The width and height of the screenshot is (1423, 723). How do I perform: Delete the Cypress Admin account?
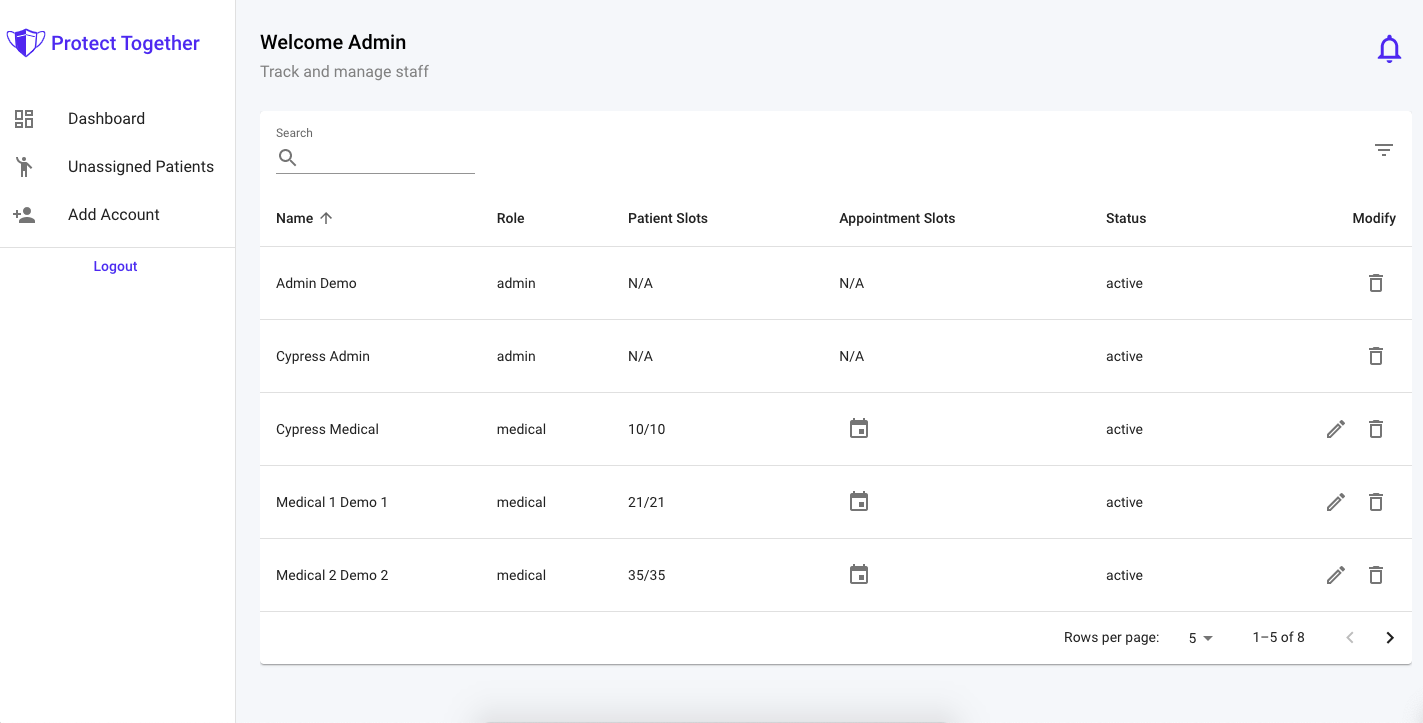(x=1376, y=356)
